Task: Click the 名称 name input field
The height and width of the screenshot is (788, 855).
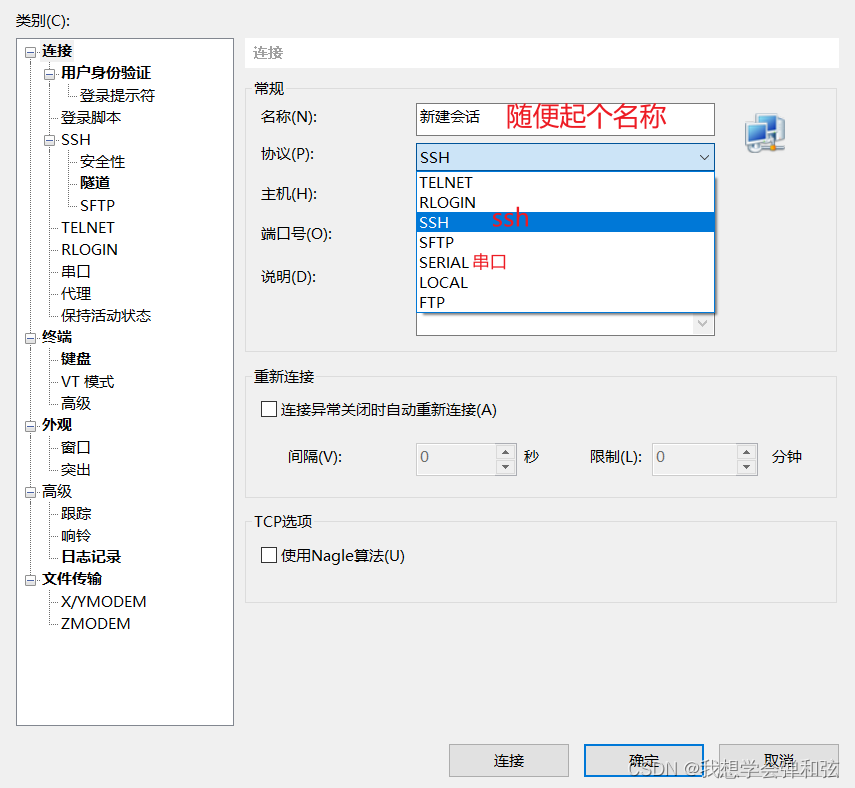Action: point(565,119)
